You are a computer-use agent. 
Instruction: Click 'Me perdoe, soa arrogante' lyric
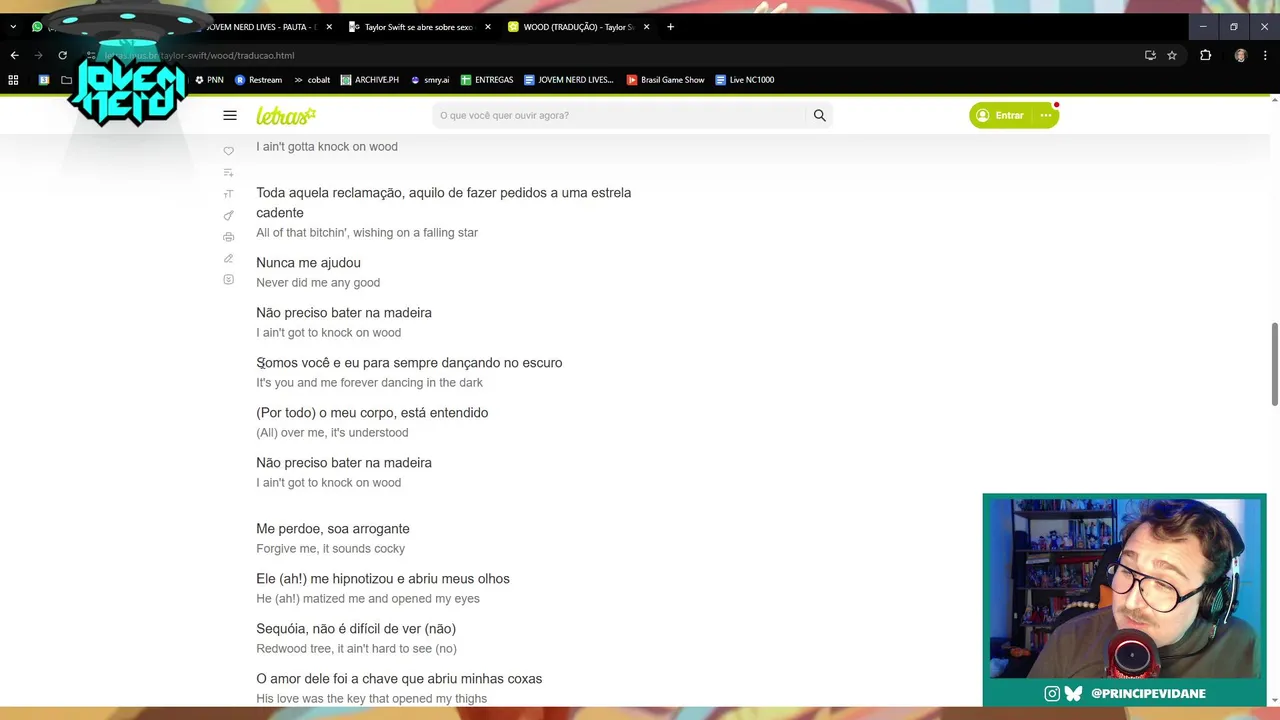[333, 528]
